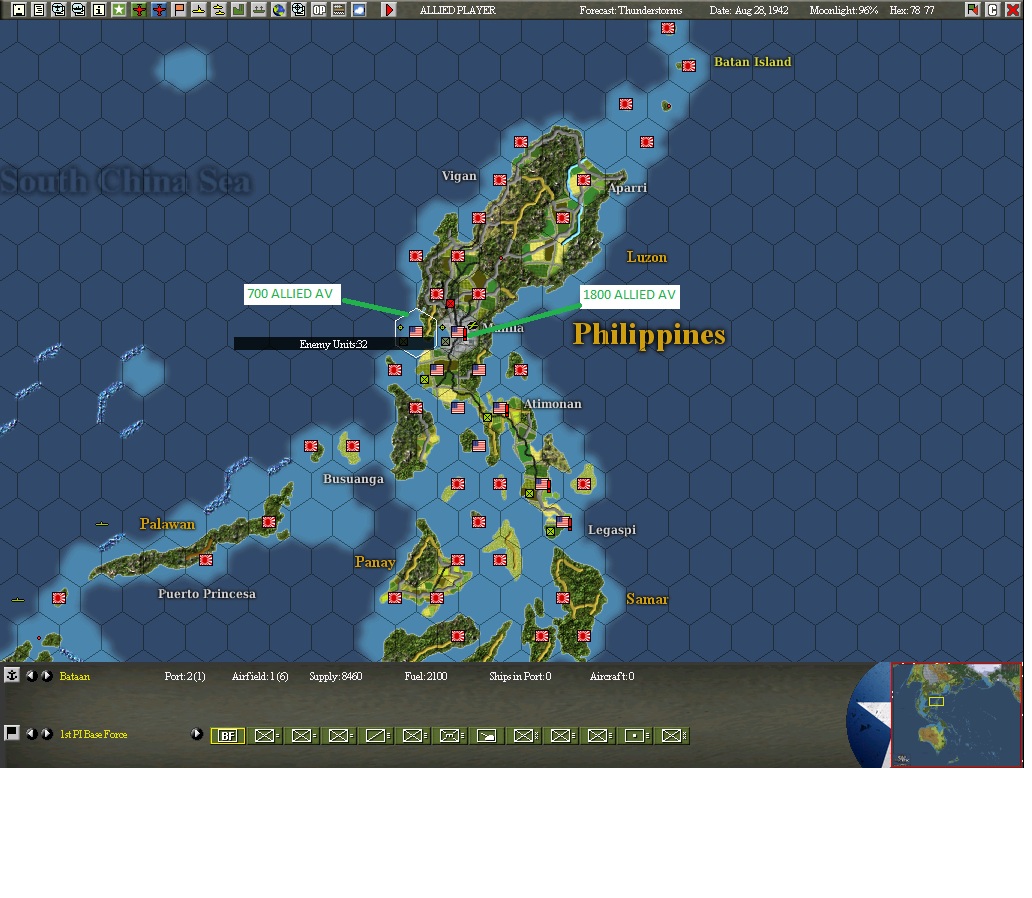Viewport: 1032px width, 898px height.
Task: Click the 'Forecast: Thunderstorms' text
Action: click(631, 11)
